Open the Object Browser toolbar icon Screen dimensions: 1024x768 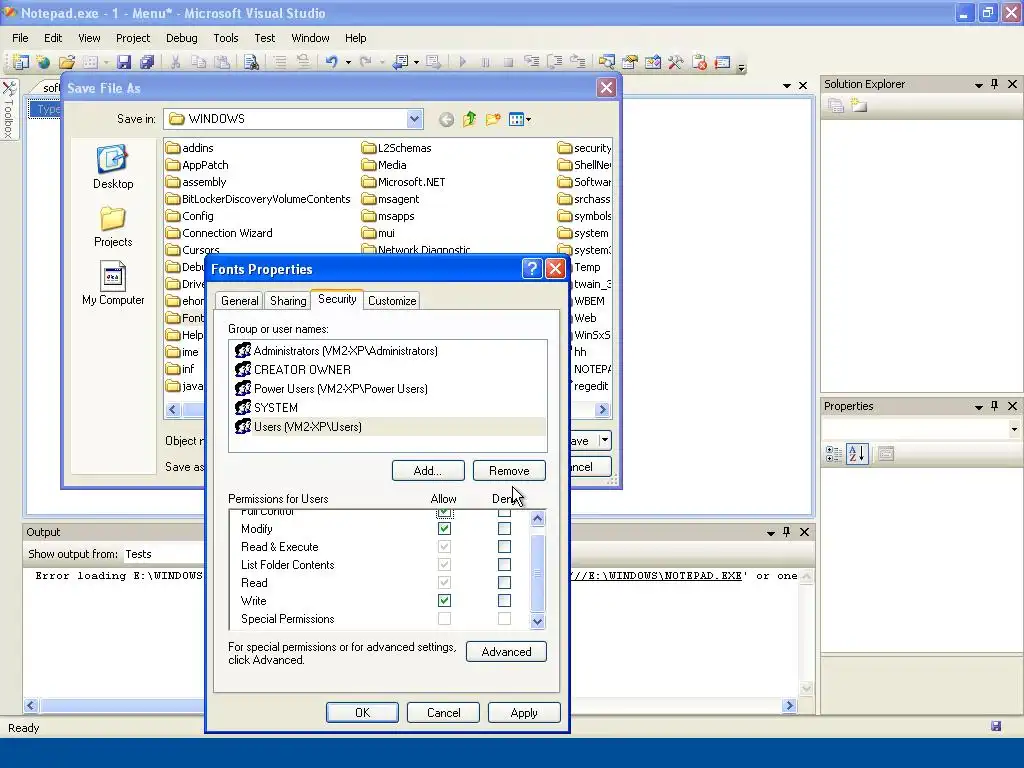click(x=652, y=62)
